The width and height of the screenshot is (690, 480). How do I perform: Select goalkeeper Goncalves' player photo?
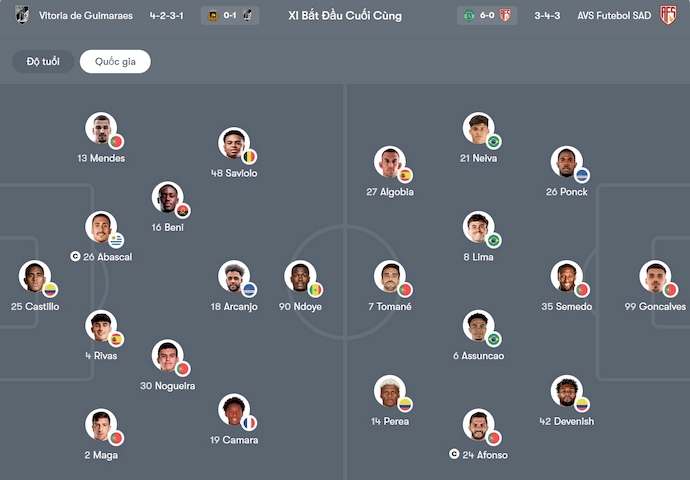(655, 276)
